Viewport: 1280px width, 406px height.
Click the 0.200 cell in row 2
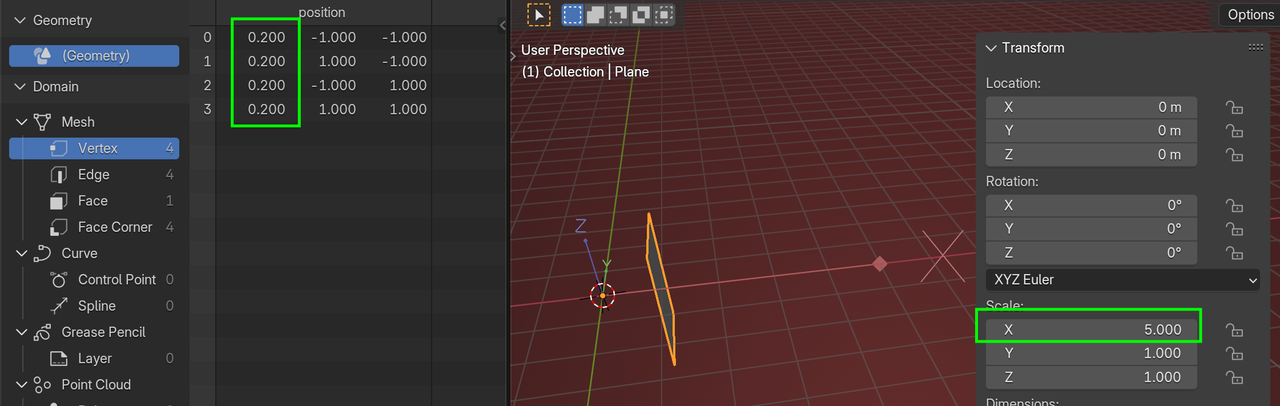266,85
